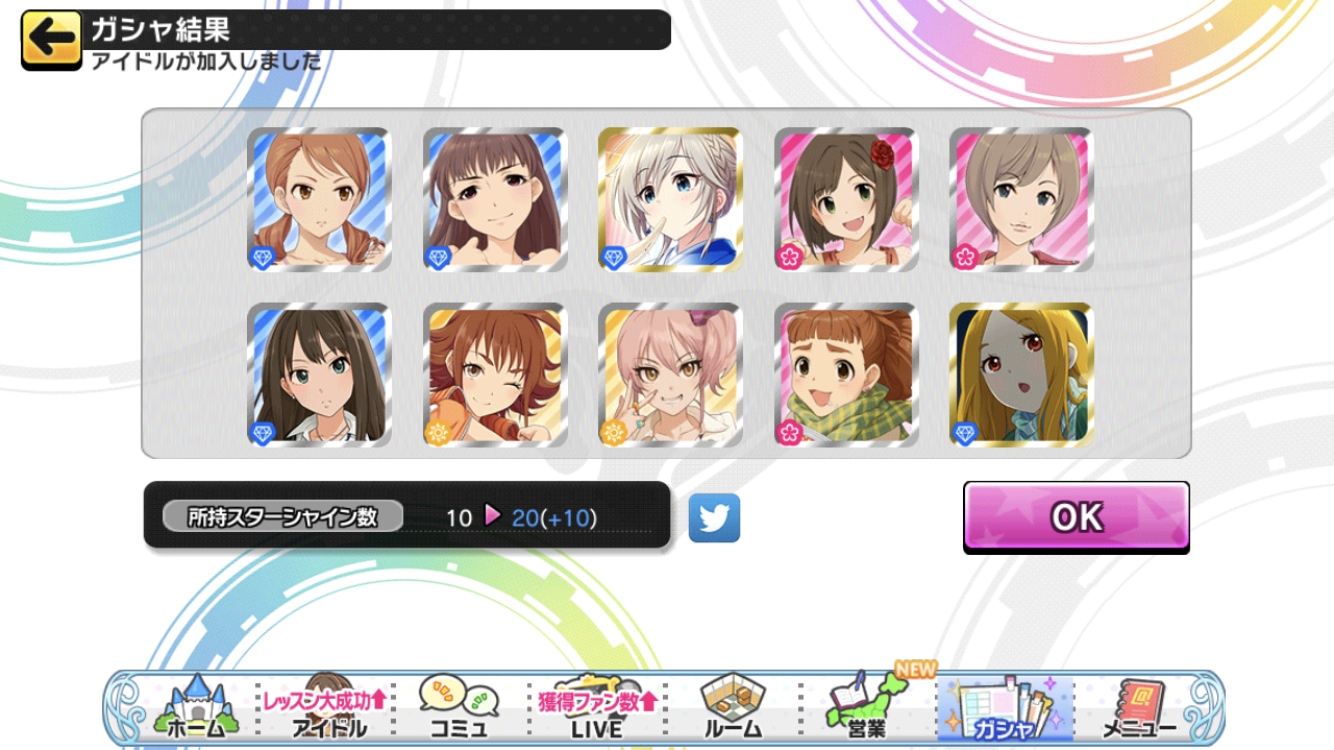Select the long dark-haired idol bottom-left card
This screenshot has width=1334, height=750.
(x=319, y=375)
